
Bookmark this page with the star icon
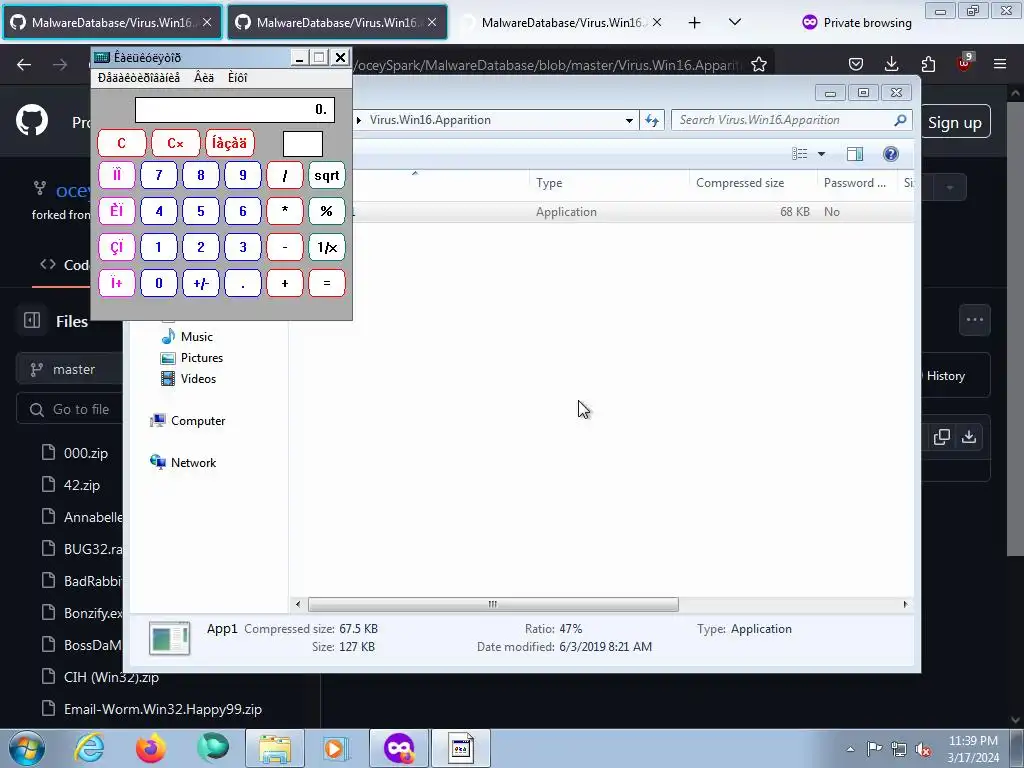[x=758, y=64]
